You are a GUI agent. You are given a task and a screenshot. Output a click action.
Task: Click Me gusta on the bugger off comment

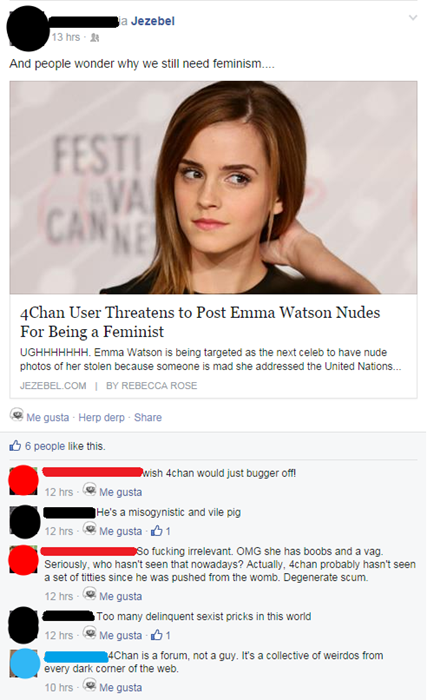[120, 492]
